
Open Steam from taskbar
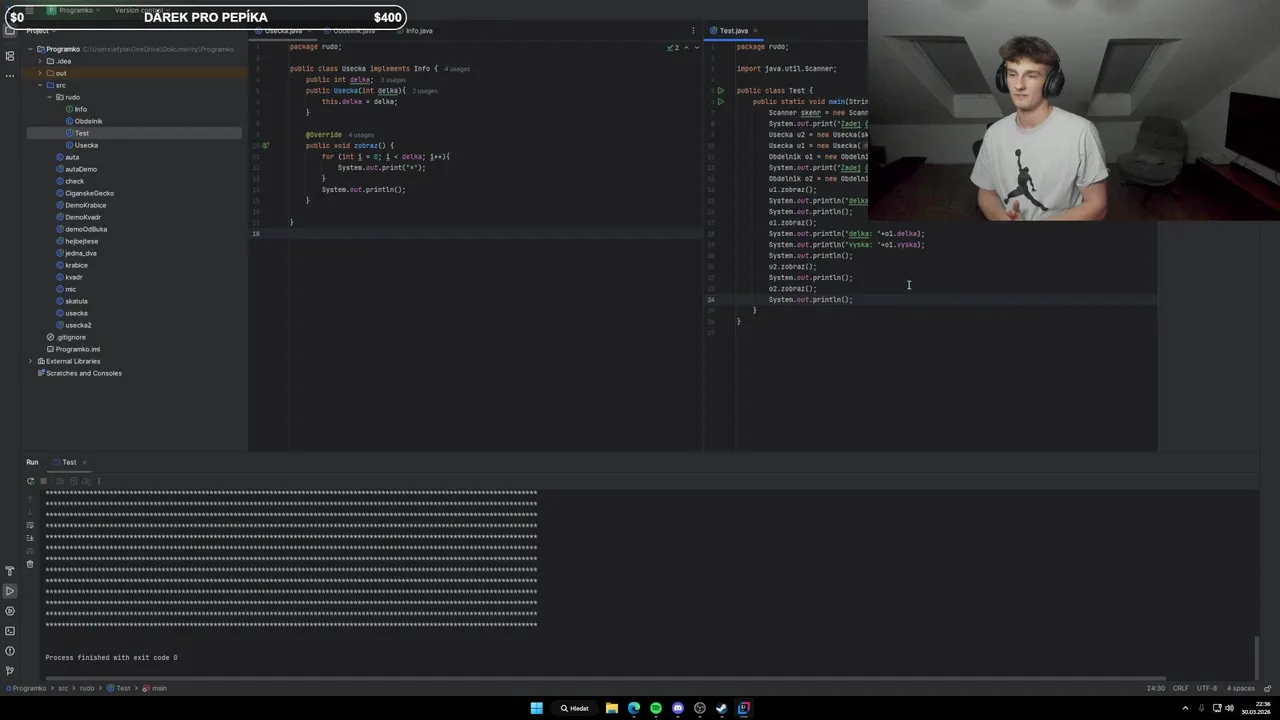coord(722,708)
